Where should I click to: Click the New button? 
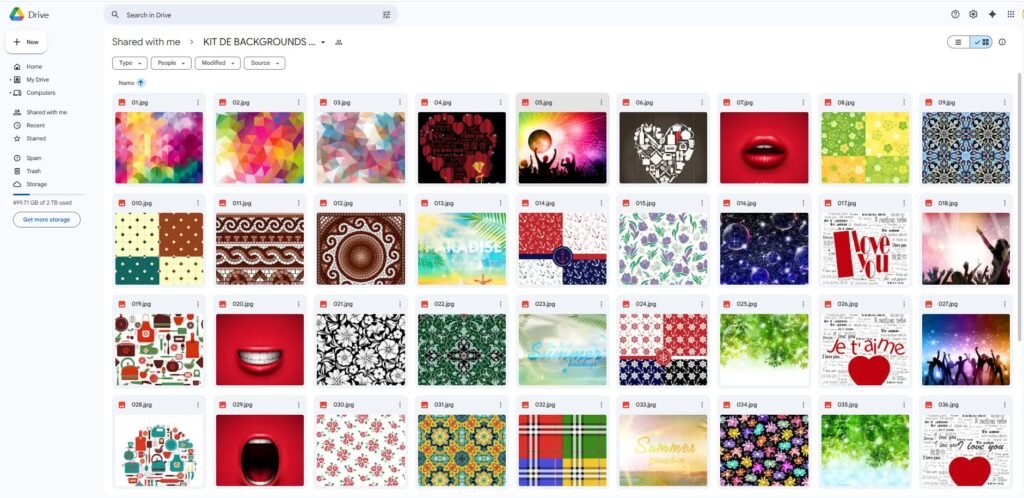26,42
